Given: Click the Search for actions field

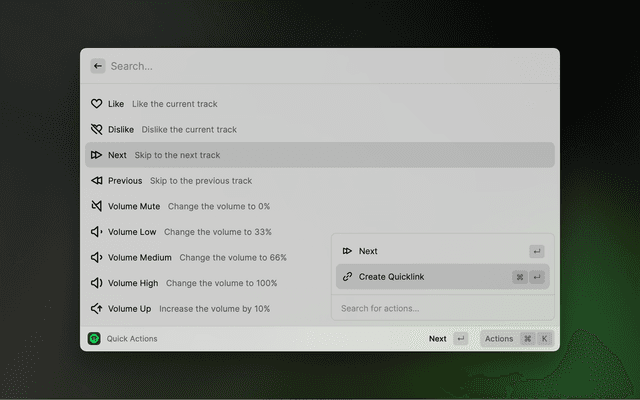Looking at the screenshot, I should (442, 308).
